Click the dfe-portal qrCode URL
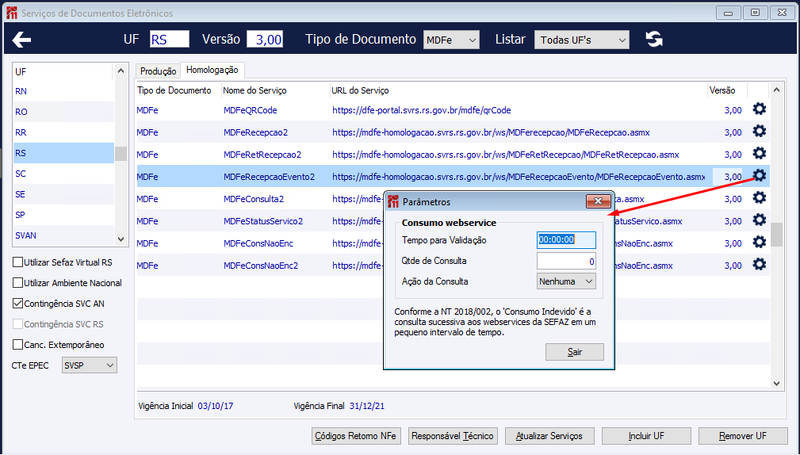Viewport: 800px width, 455px height. click(x=421, y=110)
